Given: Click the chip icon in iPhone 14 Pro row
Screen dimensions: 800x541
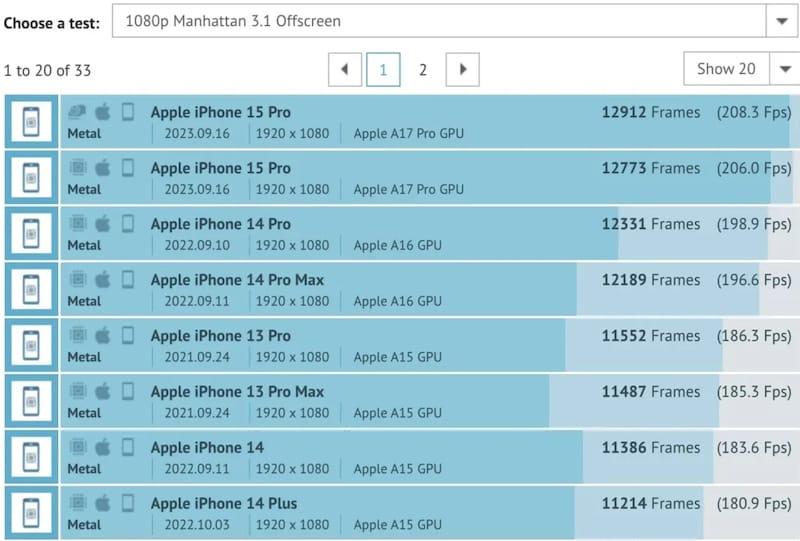Looking at the screenshot, I should [x=78, y=223].
